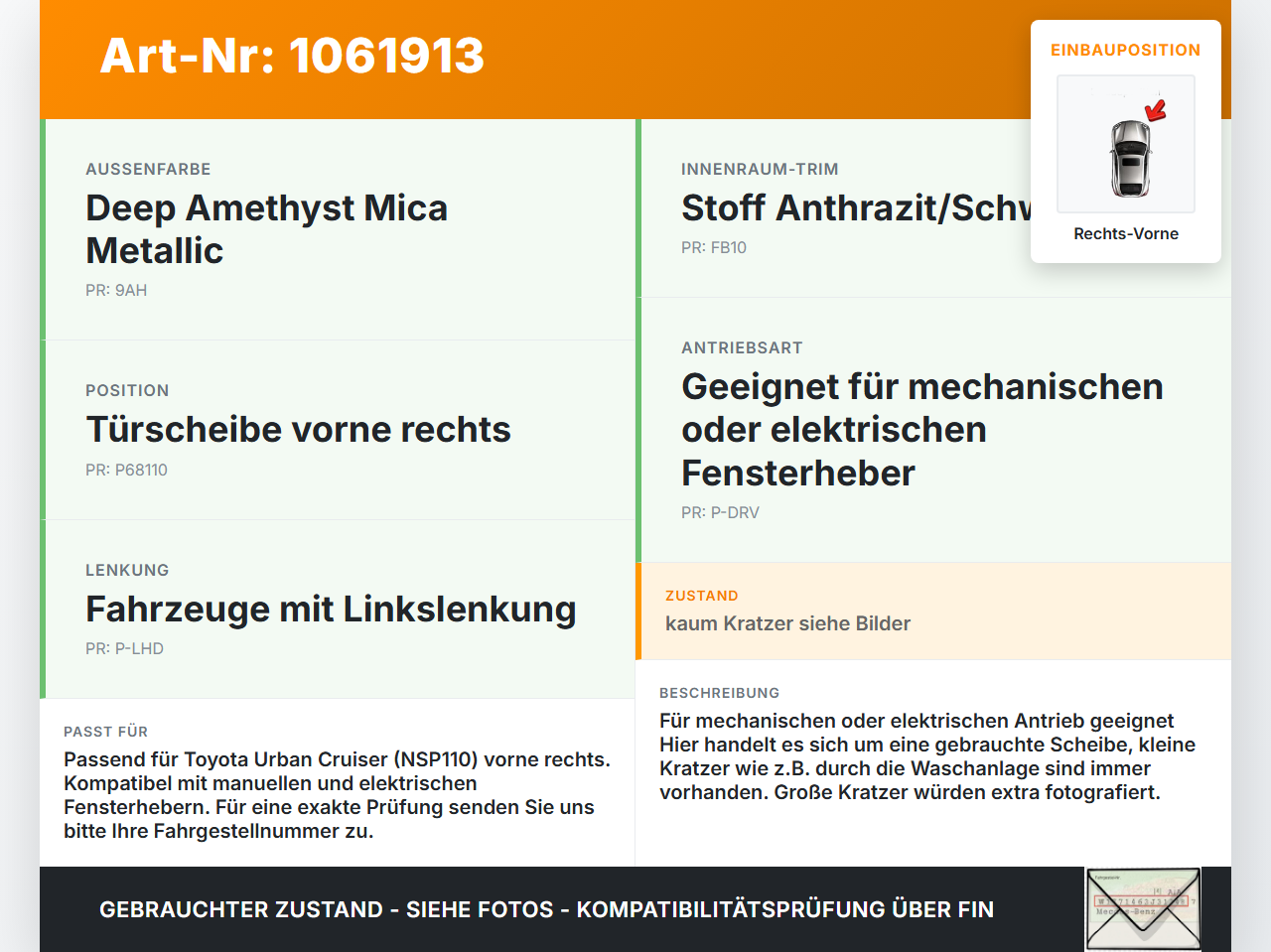
Task: Select Türscheibe vorne rechts position text
Action: [298, 429]
